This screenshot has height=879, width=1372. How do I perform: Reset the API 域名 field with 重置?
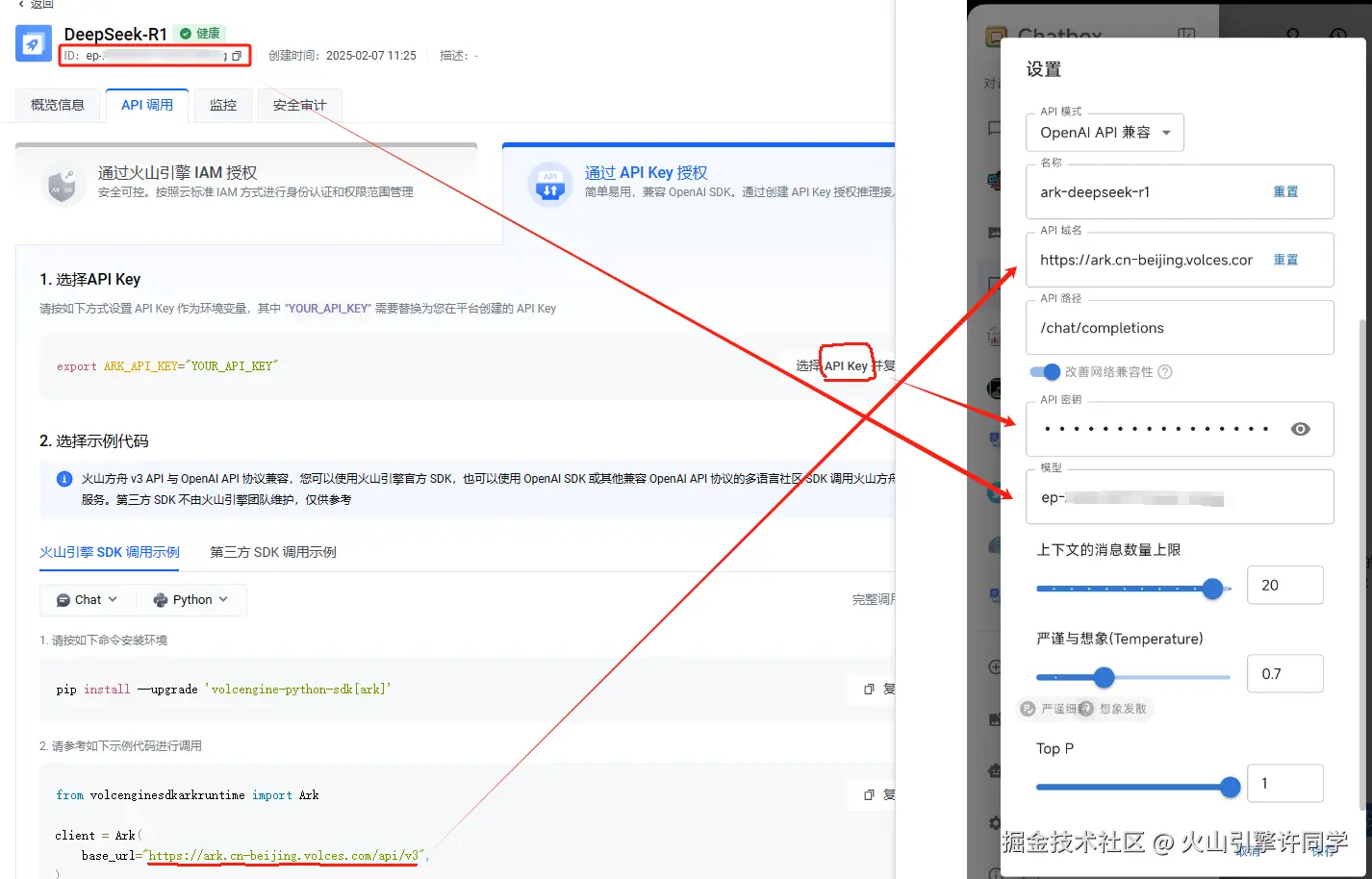click(1285, 260)
